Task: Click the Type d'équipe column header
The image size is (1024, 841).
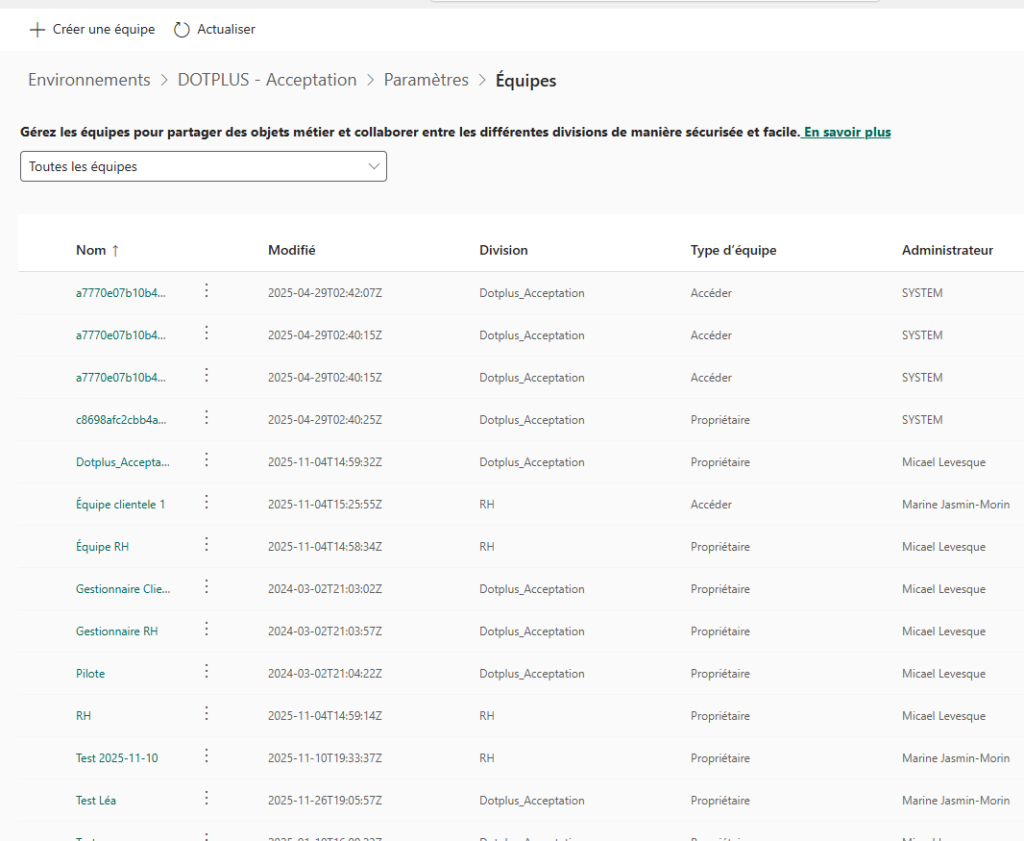Action: (733, 250)
